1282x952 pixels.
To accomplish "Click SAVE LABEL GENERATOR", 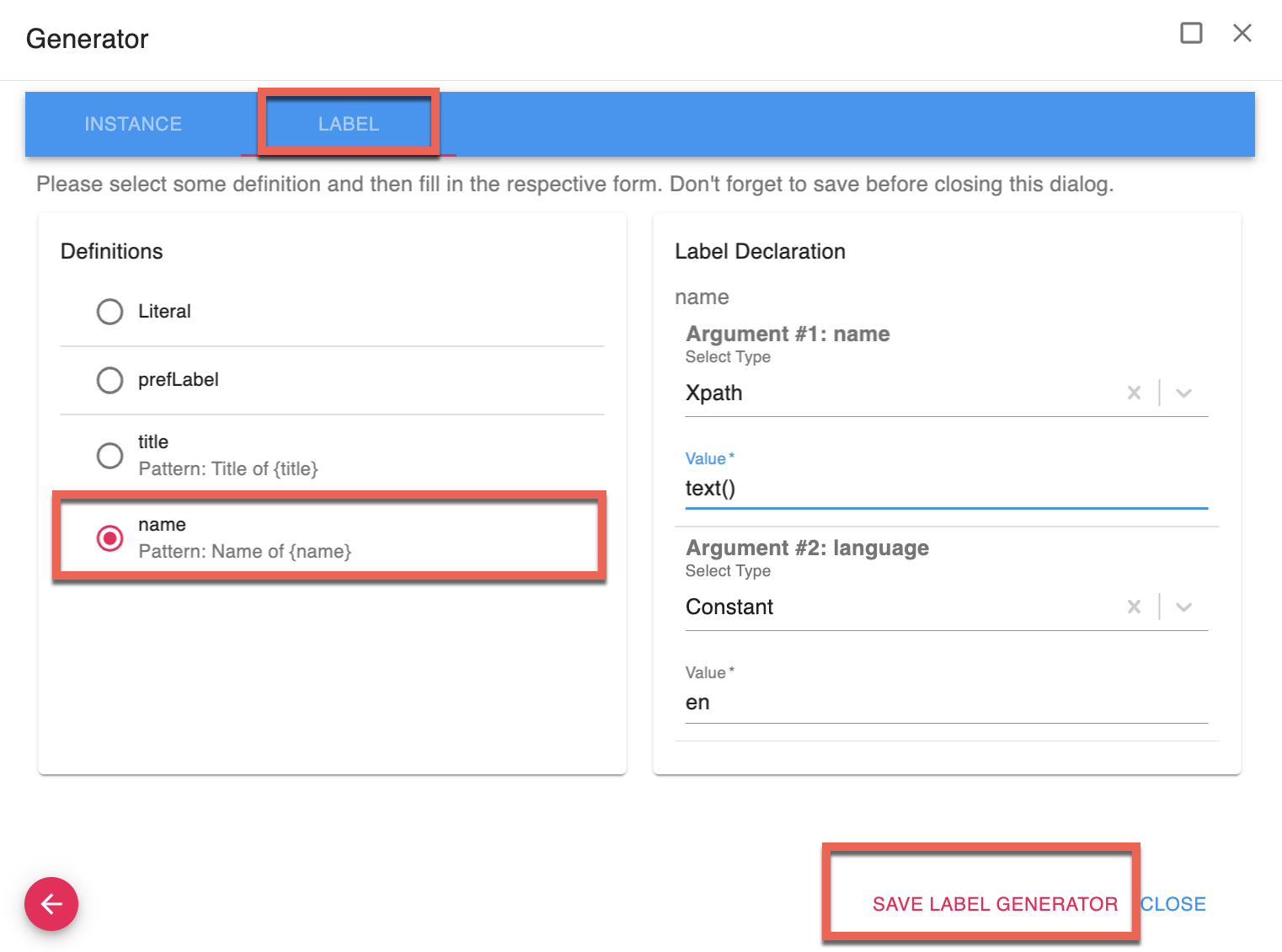I will (995, 904).
